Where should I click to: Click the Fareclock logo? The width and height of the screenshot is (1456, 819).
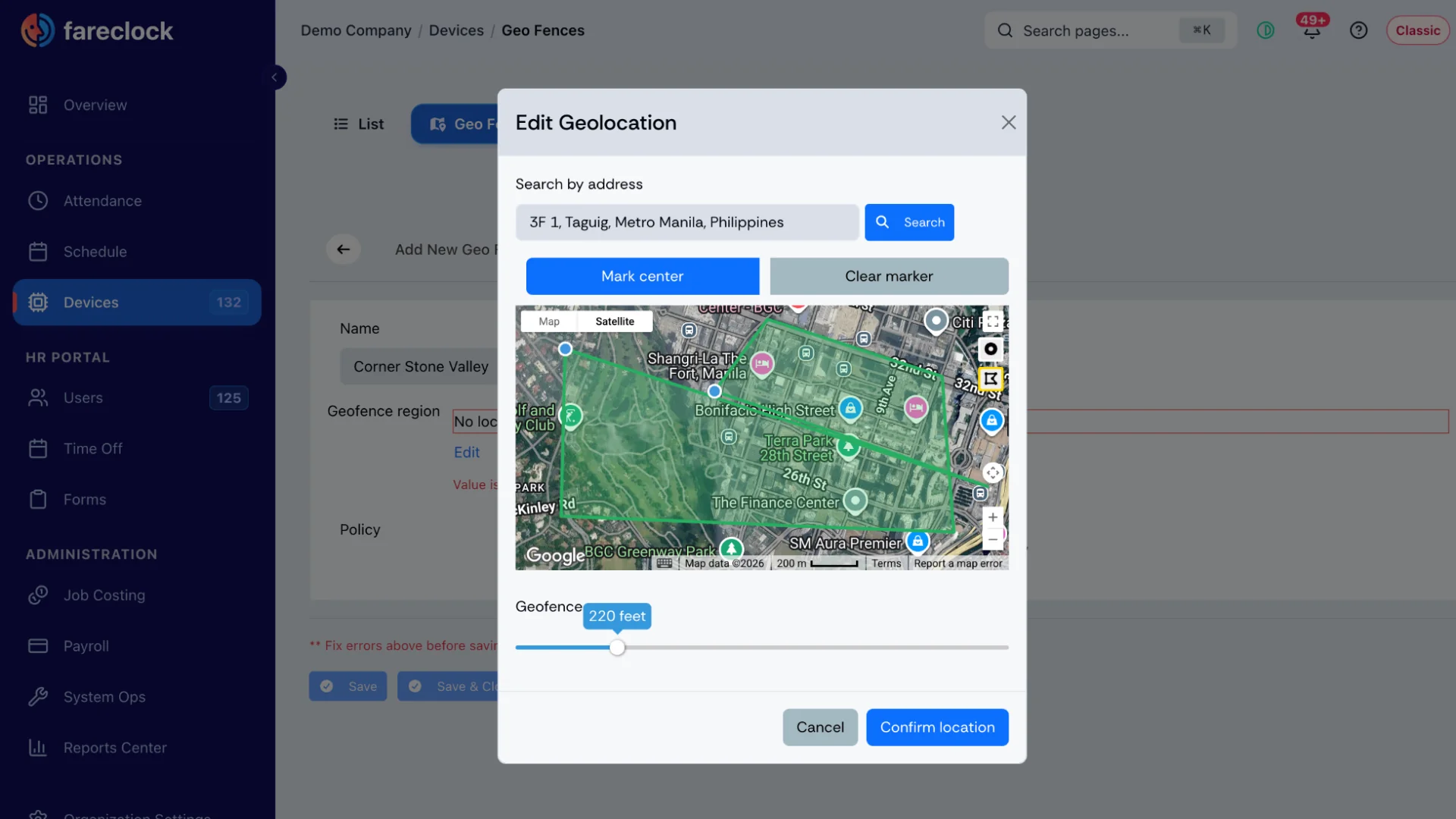pos(97,30)
